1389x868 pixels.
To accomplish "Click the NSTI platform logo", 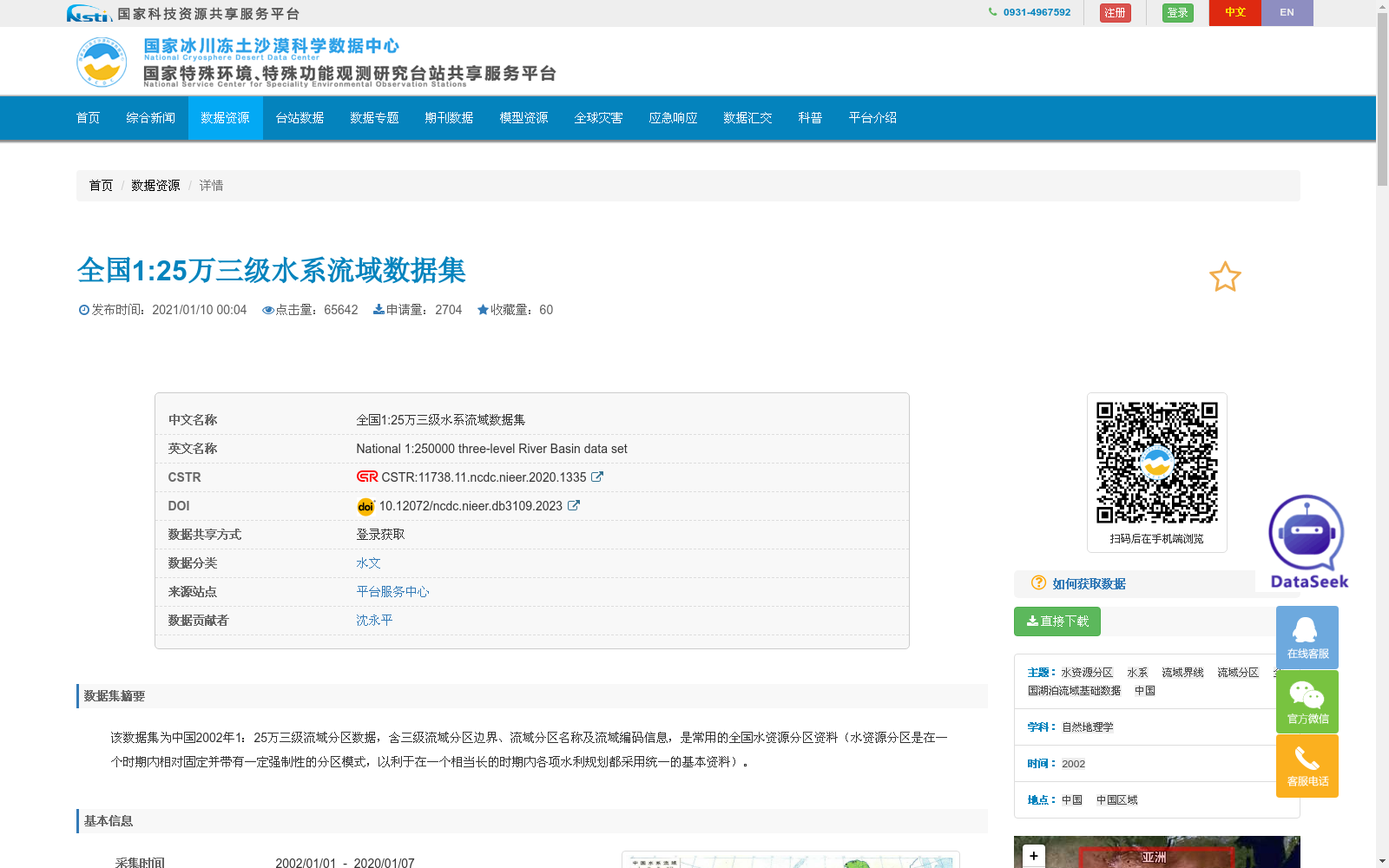I will [89, 13].
